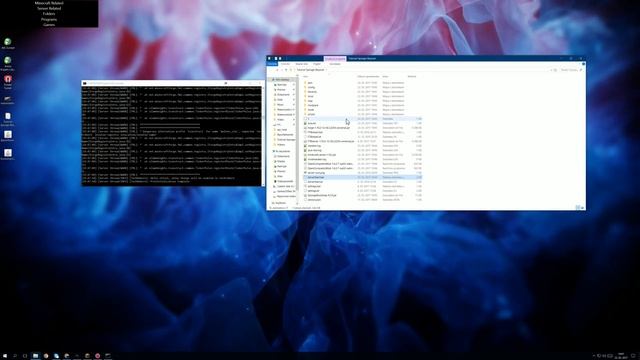Click the command prompt title bar icon
Viewport: 640px width, 360px height.
click(x=84, y=83)
